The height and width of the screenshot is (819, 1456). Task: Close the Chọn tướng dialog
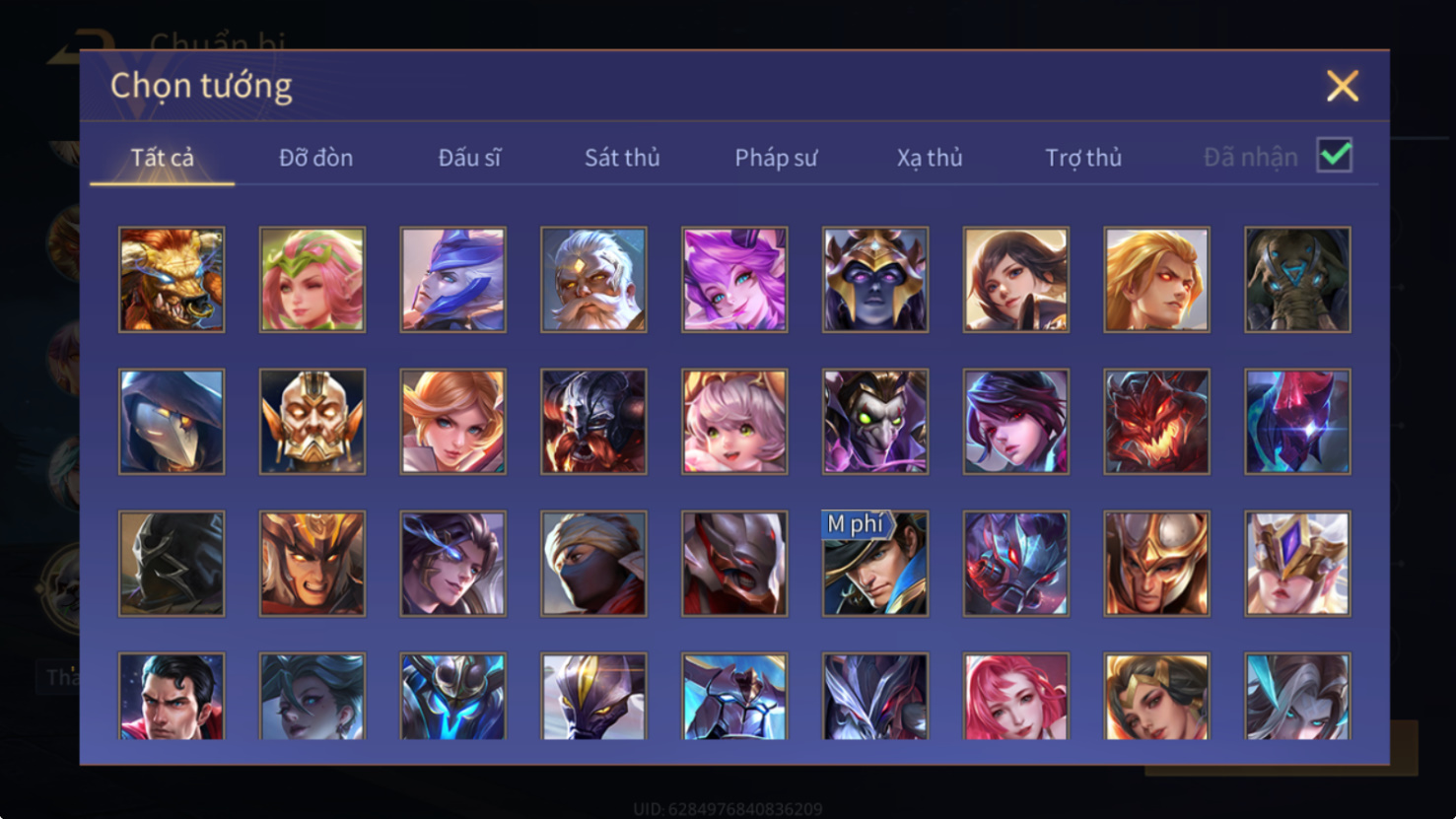[1342, 86]
